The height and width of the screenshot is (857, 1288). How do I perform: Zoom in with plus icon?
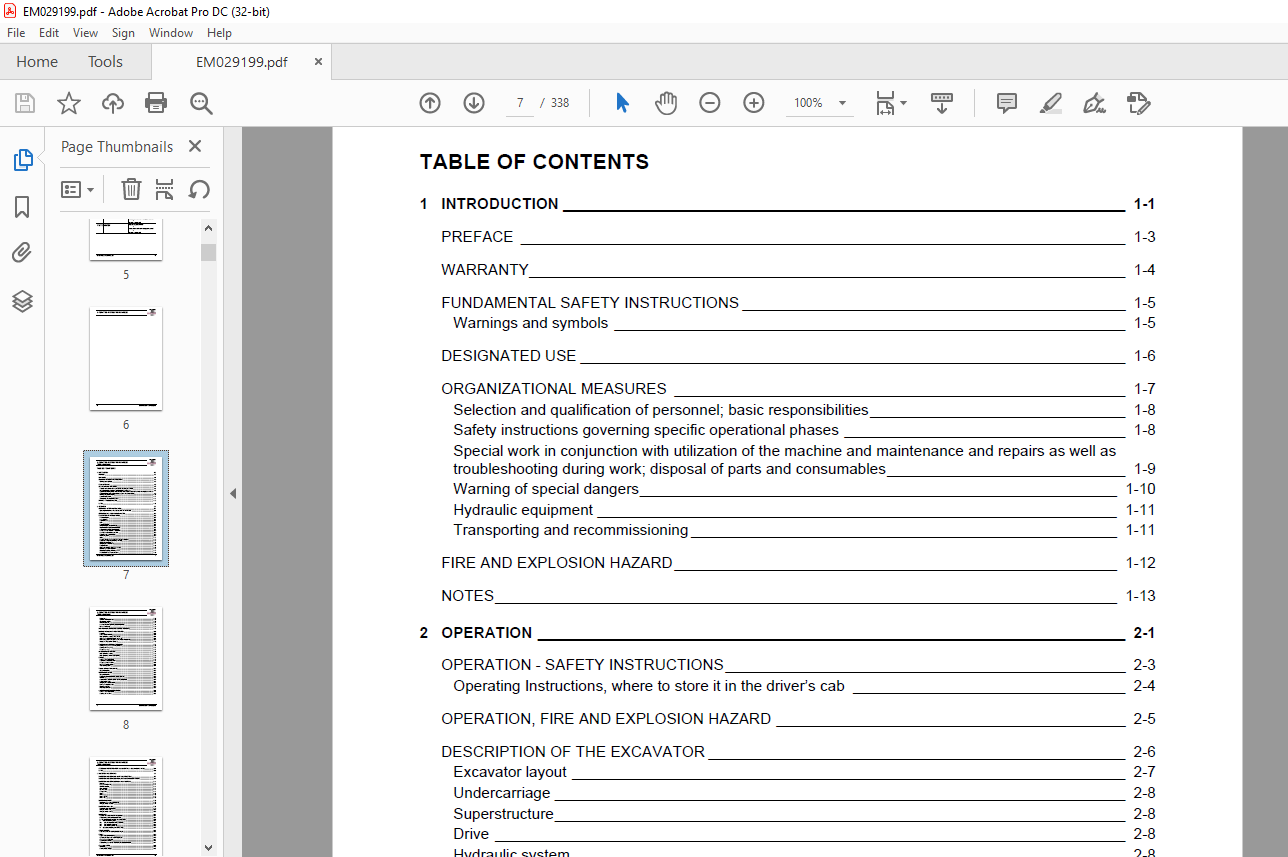(x=754, y=103)
